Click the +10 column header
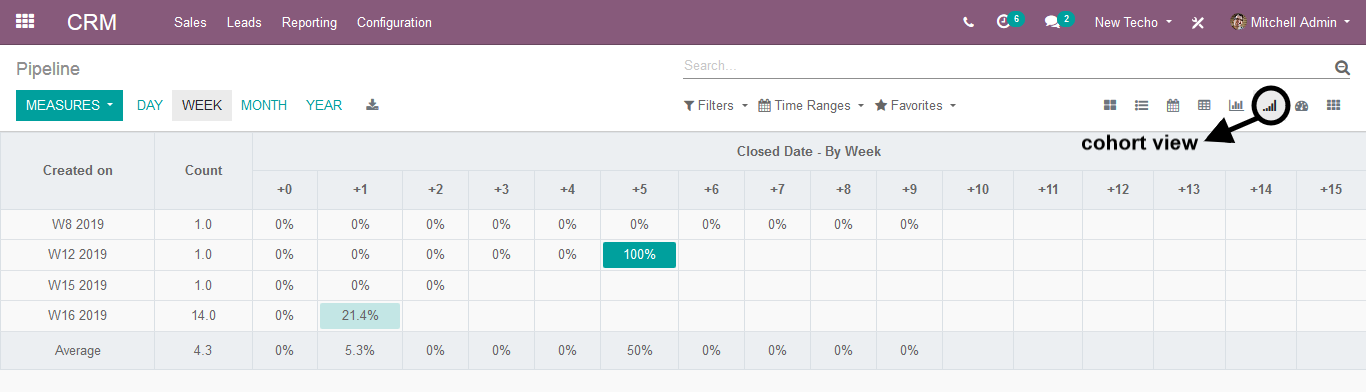Image resolution: width=1366 pixels, height=392 pixels. (x=977, y=190)
